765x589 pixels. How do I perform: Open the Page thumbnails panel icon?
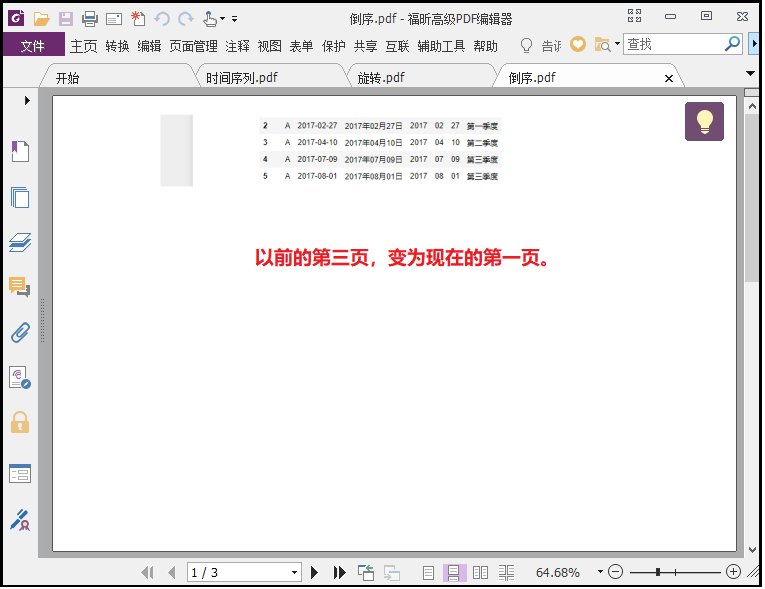coord(20,197)
